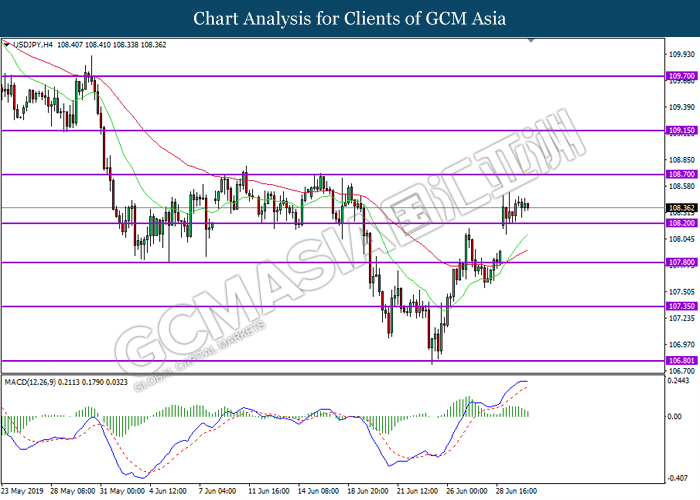700x500 pixels.
Task: Click the 108.850 price scale value
Action: [x=682, y=160]
